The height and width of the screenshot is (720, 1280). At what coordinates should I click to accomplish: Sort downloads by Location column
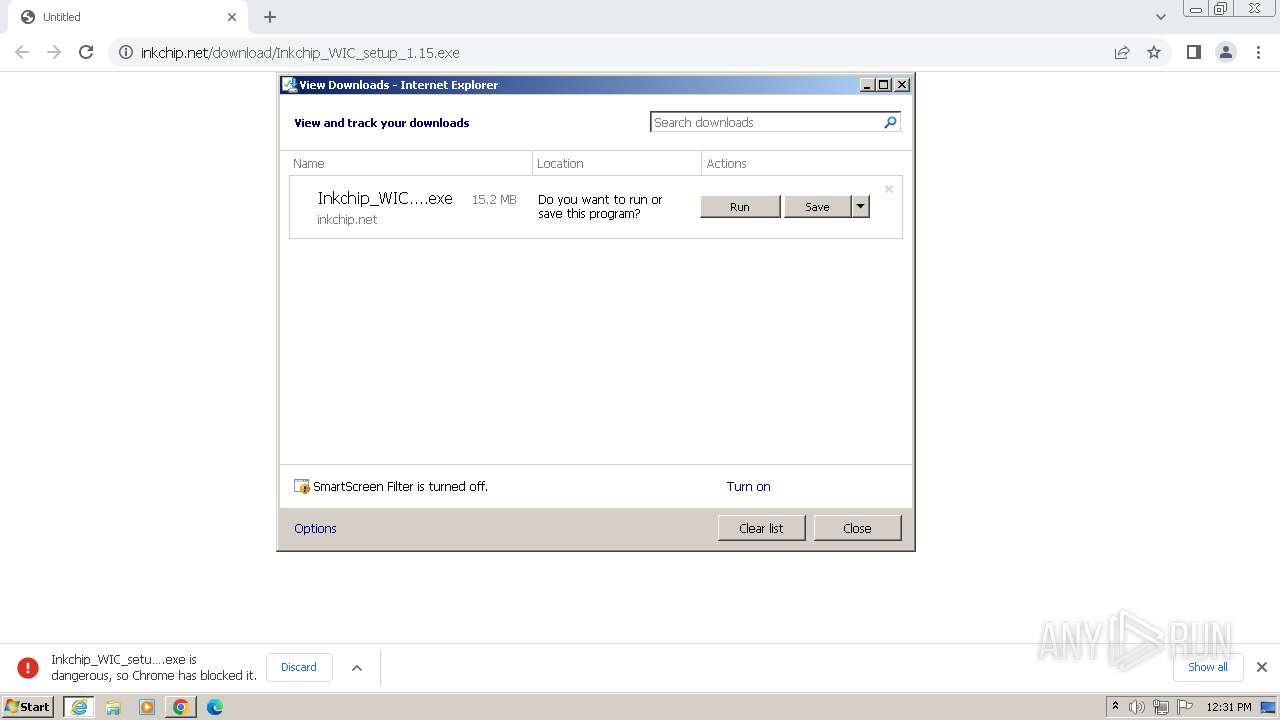coord(617,163)
